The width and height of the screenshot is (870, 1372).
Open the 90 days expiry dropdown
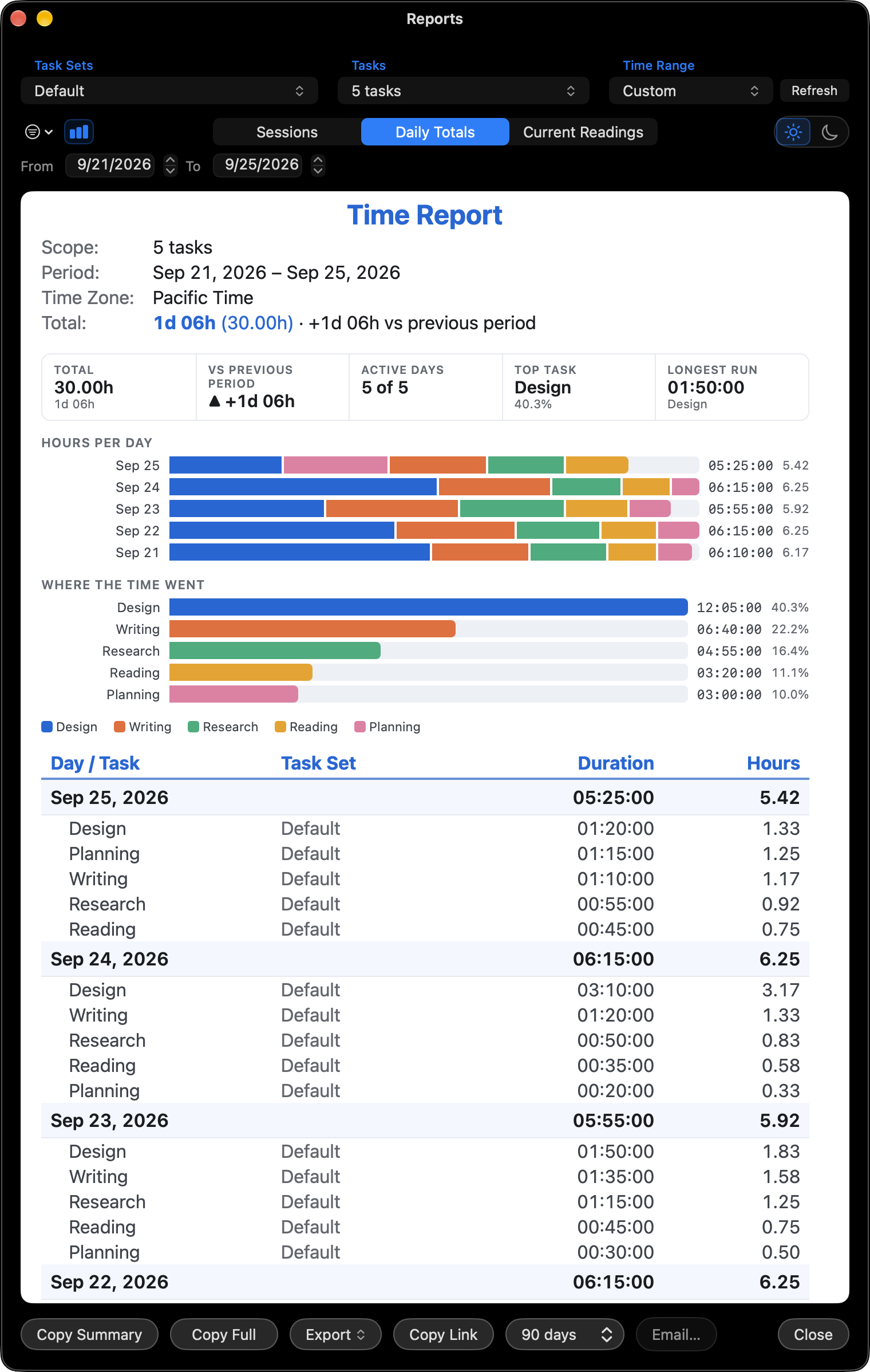[x=565, y=1335]
